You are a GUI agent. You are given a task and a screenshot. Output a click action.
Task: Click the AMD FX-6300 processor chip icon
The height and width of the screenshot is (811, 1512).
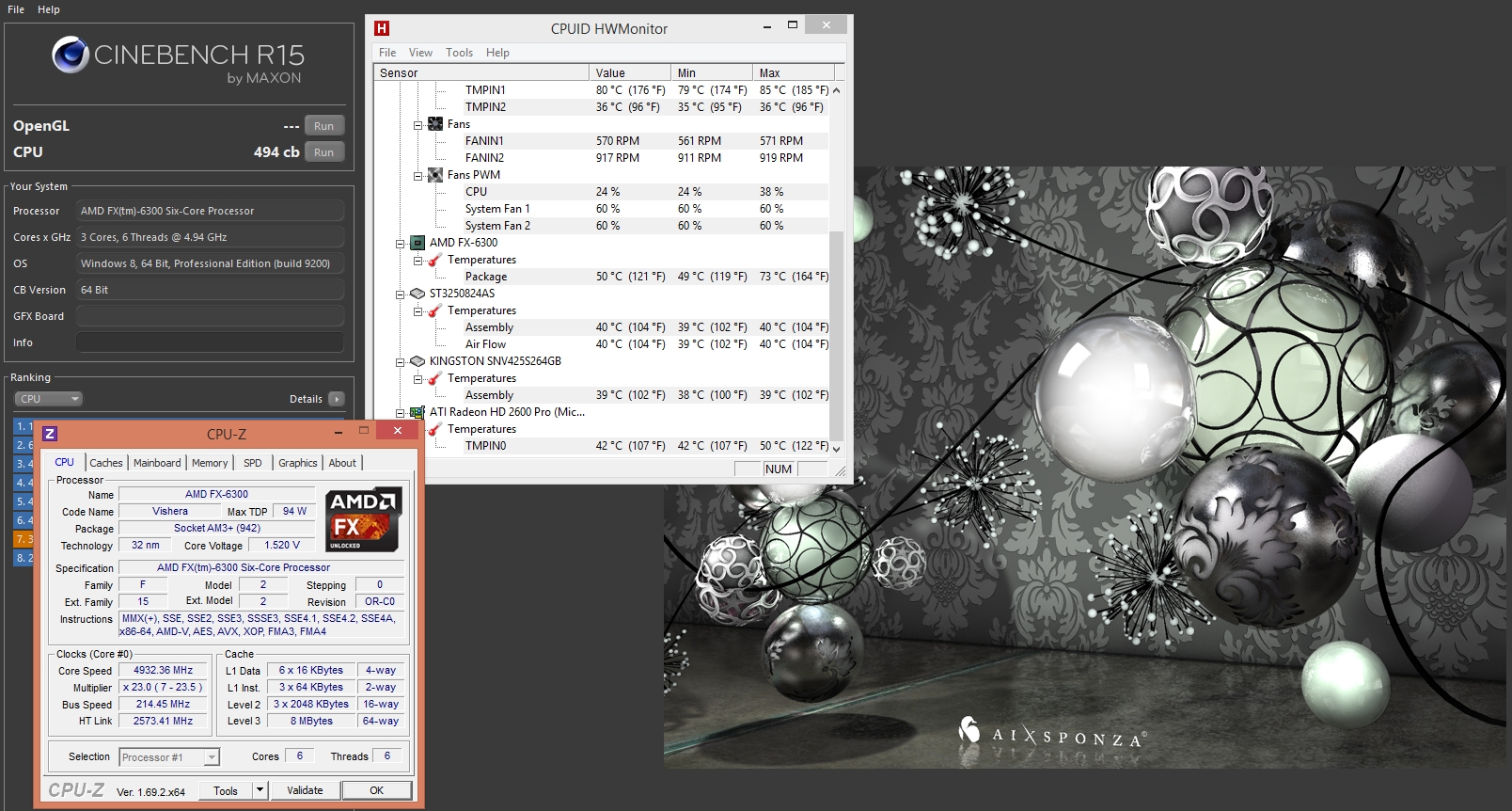coord(417,243)
